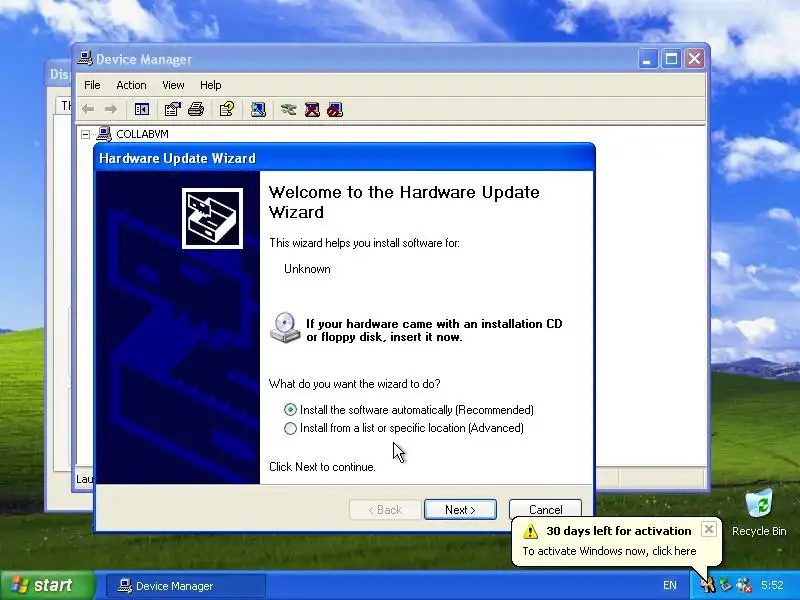Screen dimensions: 800x600
Task: Open the Action menu
Action: click(x=131, y=85)
